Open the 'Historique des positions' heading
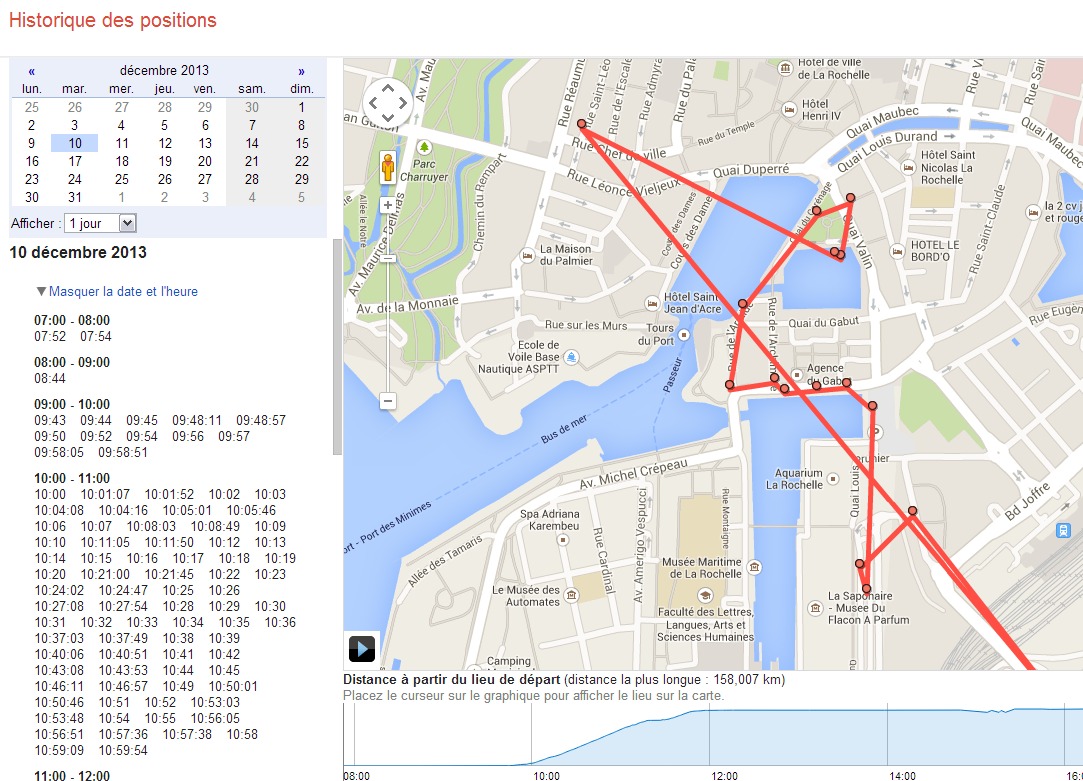The width and height of the screenshot is (1083, 781). (x=113, y=20)
